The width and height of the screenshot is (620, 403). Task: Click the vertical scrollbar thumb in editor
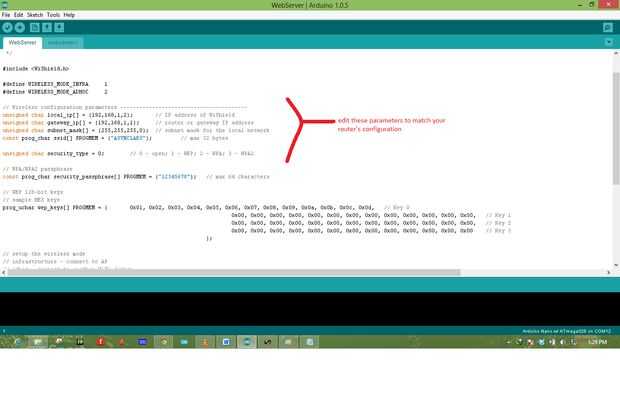pyautogui.click(x=616, y=127)
